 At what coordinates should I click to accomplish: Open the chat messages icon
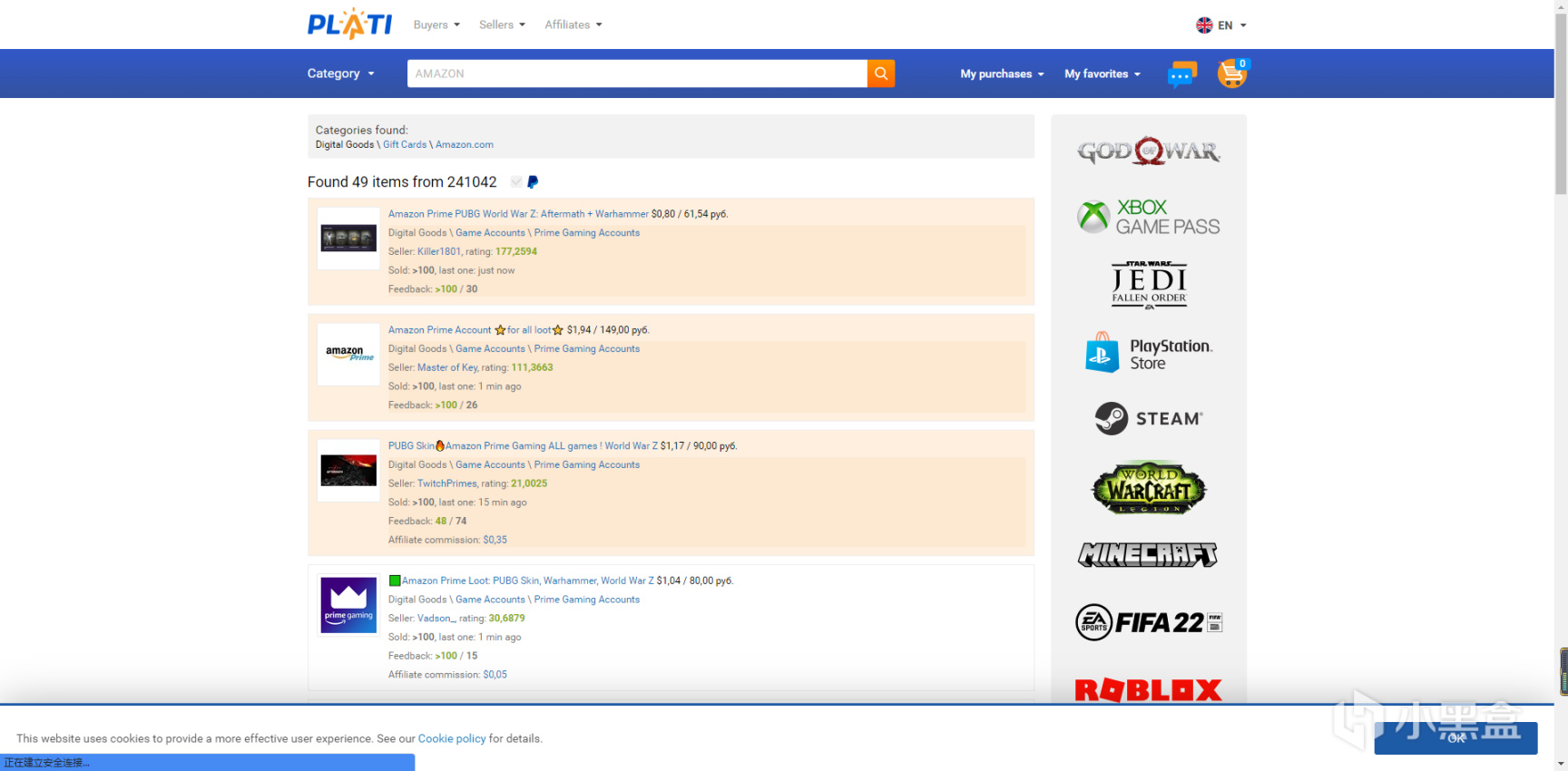pyautogui.click(x=1181, y=74)
